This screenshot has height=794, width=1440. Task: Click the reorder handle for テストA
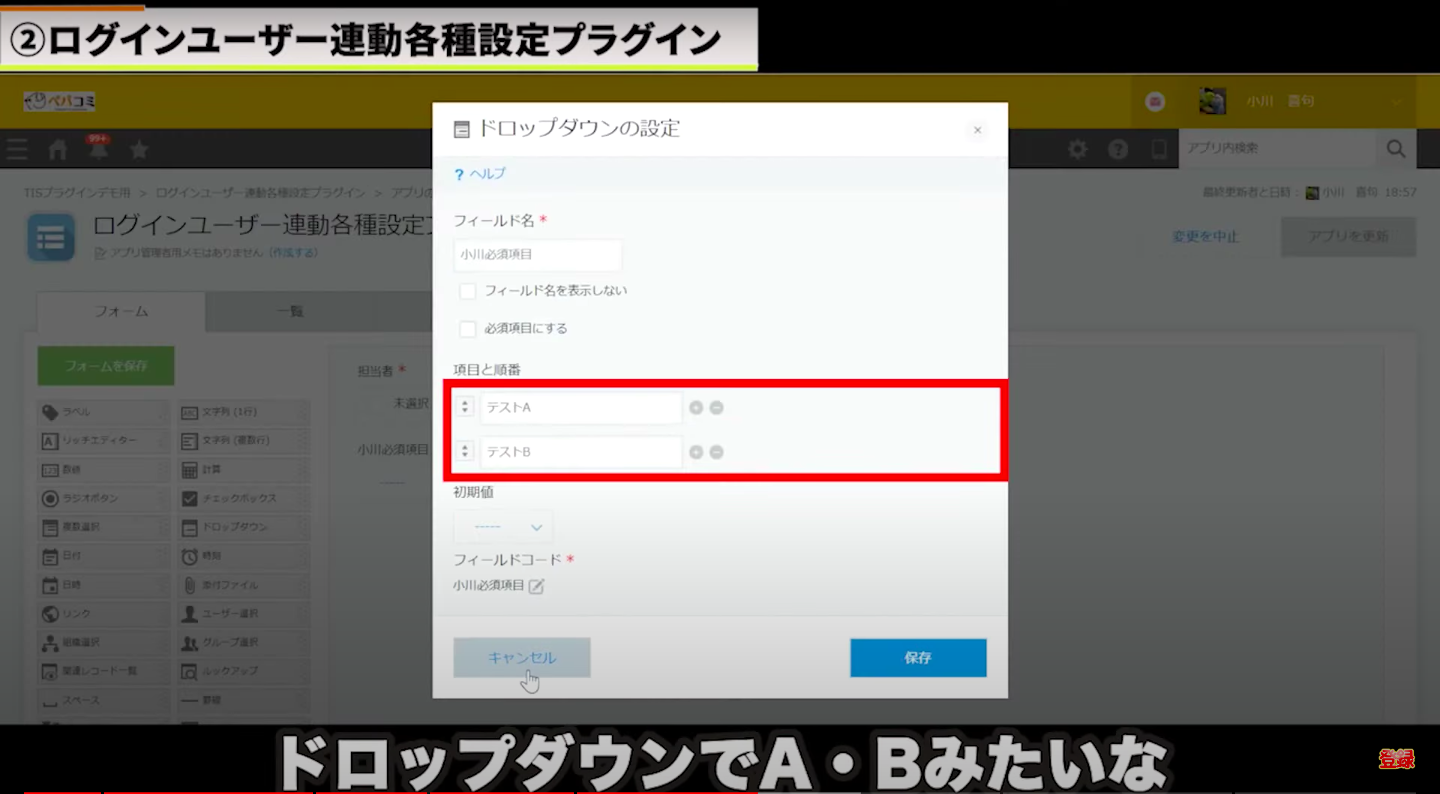(465, 408)
